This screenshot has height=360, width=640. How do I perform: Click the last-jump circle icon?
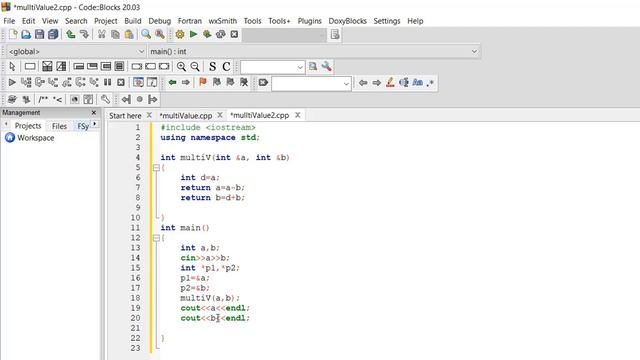[x=140, y=99]
